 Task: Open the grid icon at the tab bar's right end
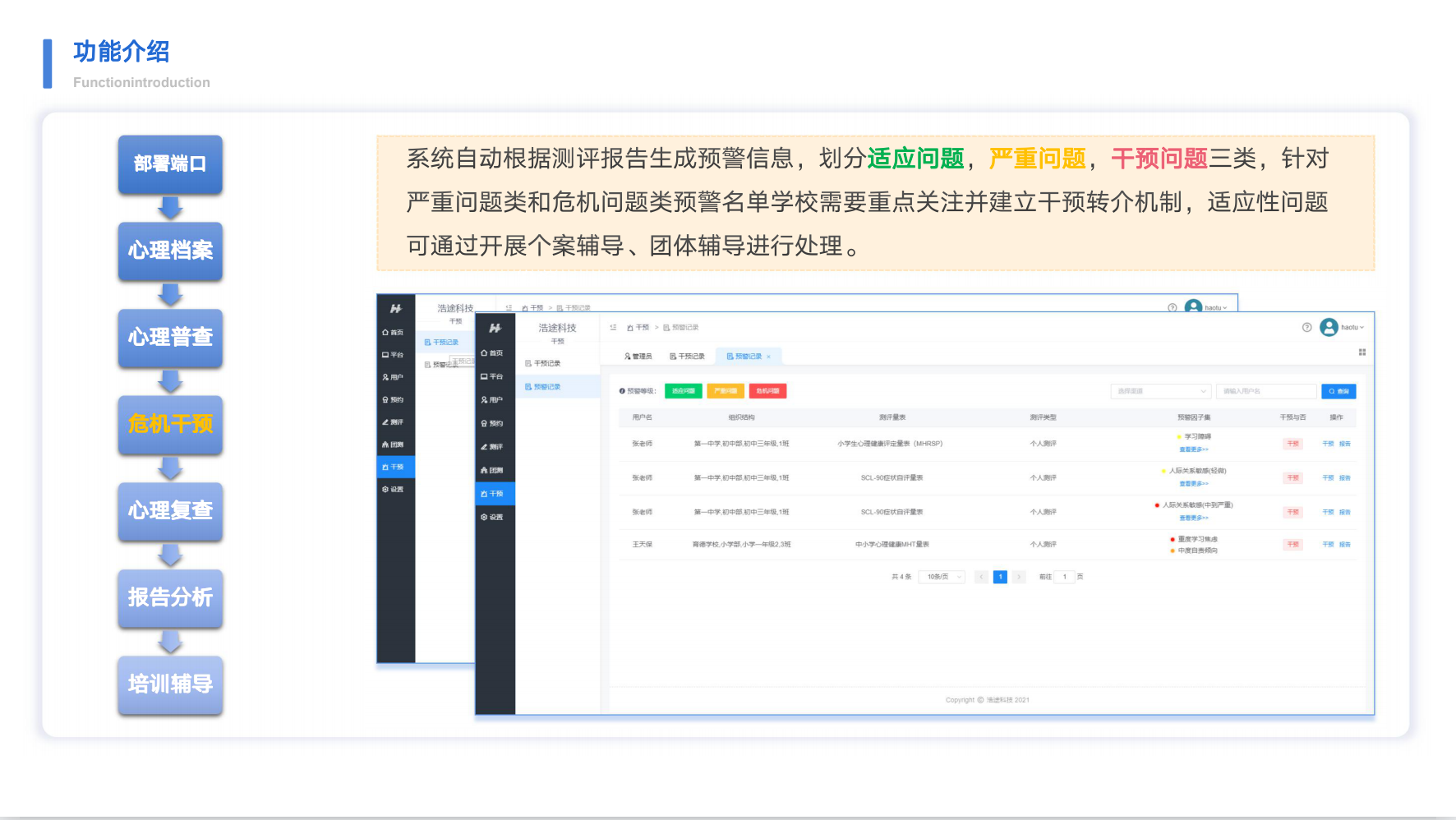[1362, 352]
